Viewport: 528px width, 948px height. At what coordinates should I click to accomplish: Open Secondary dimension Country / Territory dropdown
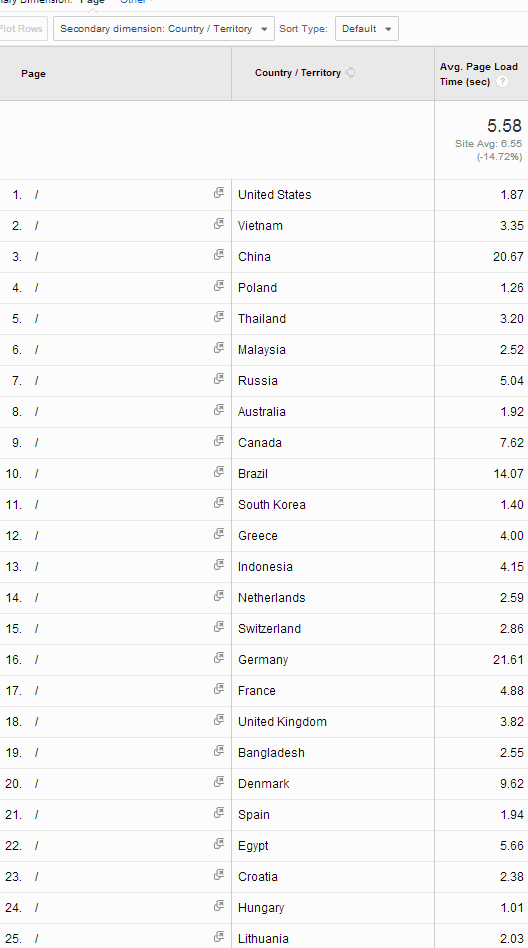pyautogui.click(x=164, y=28)
